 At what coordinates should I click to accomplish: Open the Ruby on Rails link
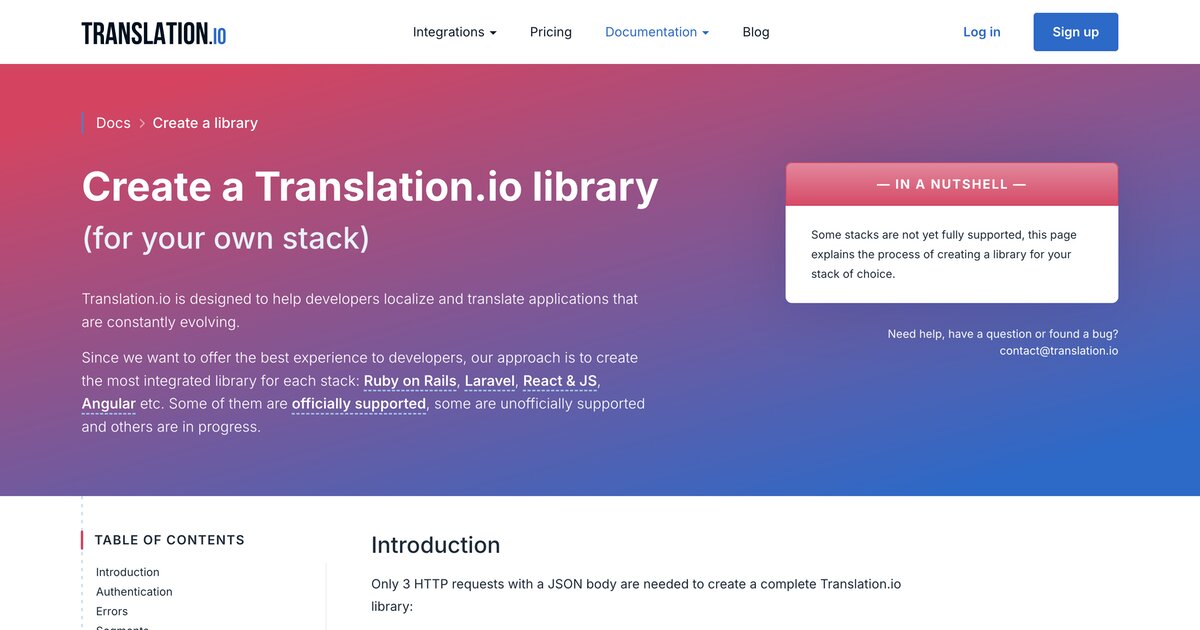(410, 380)
